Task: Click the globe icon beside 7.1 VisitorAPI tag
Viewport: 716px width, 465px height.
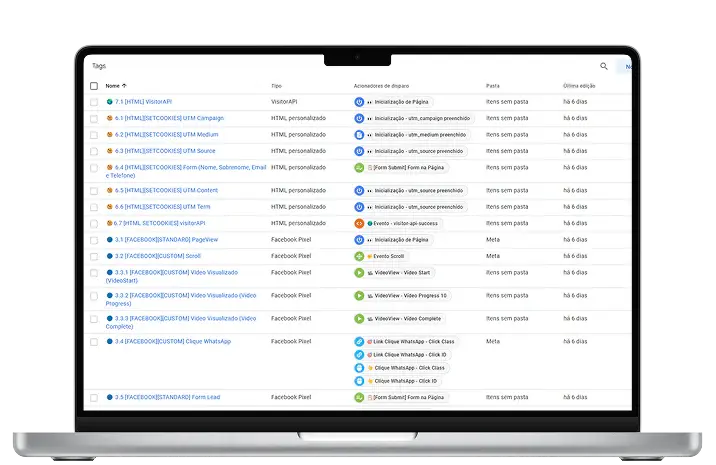Action: coord(110,102)
